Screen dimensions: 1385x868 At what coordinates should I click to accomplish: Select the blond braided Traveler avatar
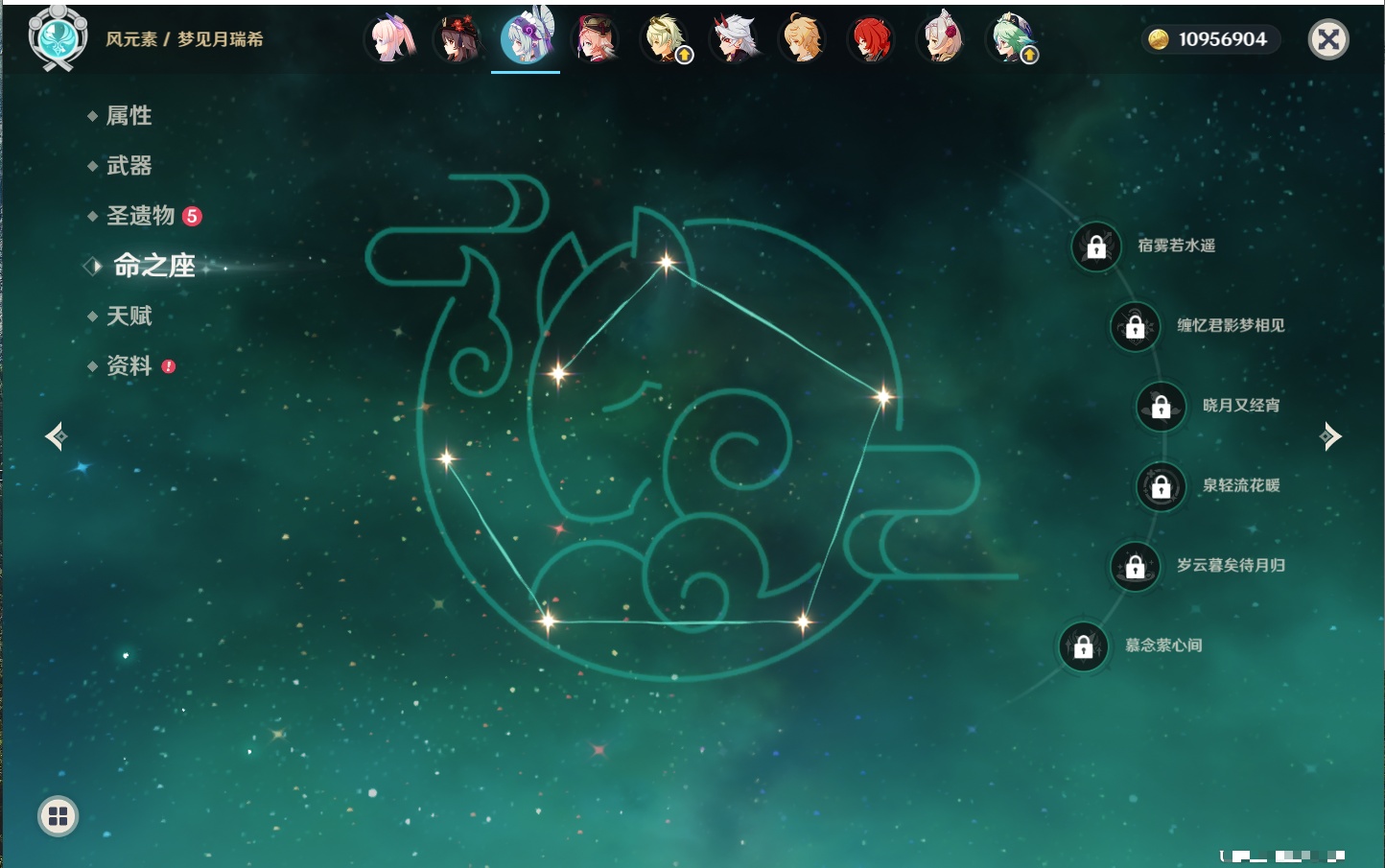point(802,39)
